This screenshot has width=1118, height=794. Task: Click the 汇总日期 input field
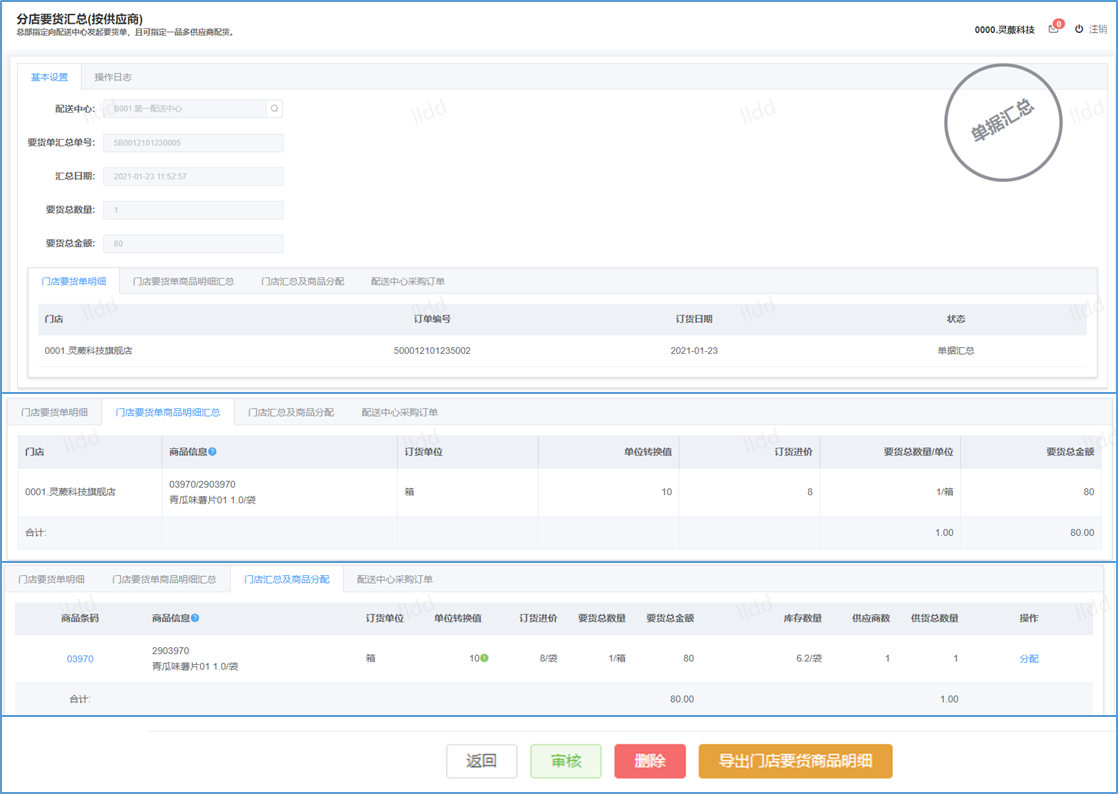point(193,176)
